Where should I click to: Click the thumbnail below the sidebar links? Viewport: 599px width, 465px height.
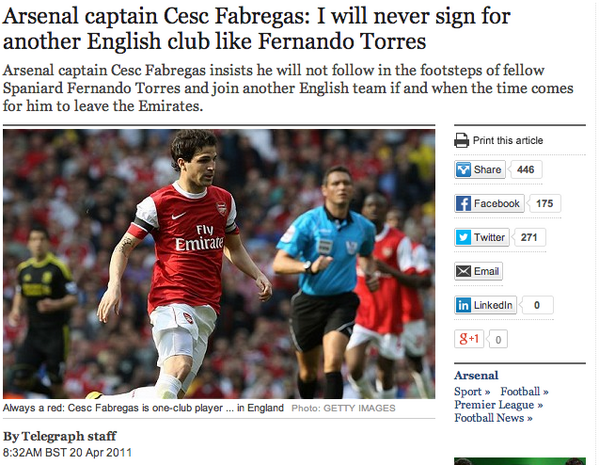(x=520, y=461)
